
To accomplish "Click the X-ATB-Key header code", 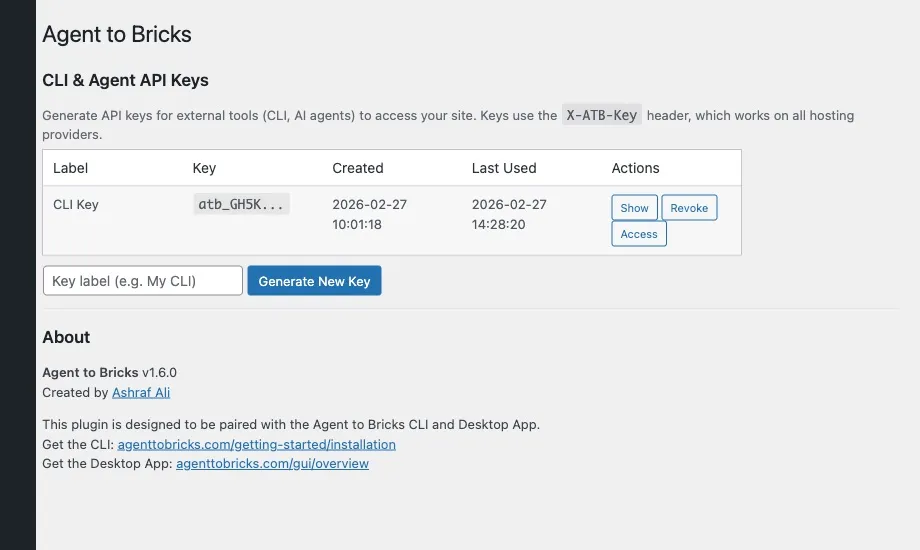I will 601,115.
